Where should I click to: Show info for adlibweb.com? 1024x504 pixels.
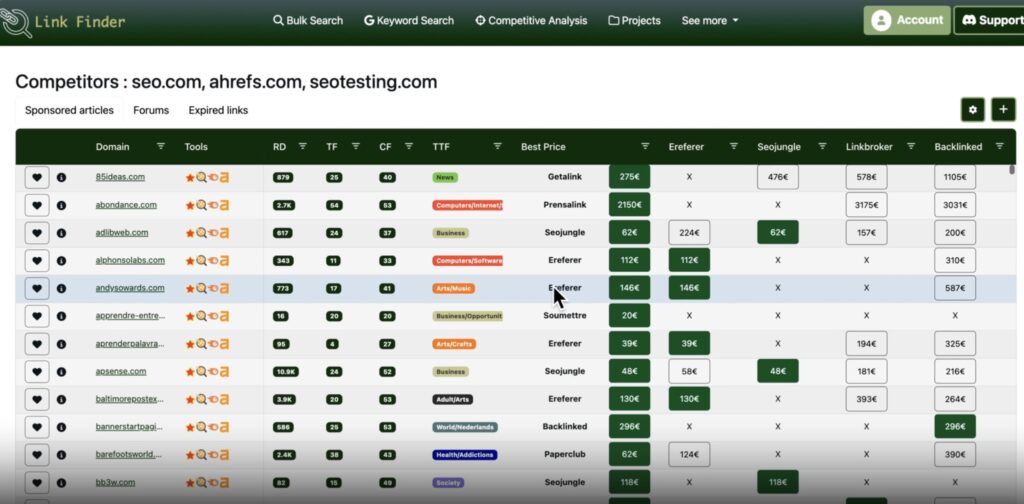click(61, 232)
